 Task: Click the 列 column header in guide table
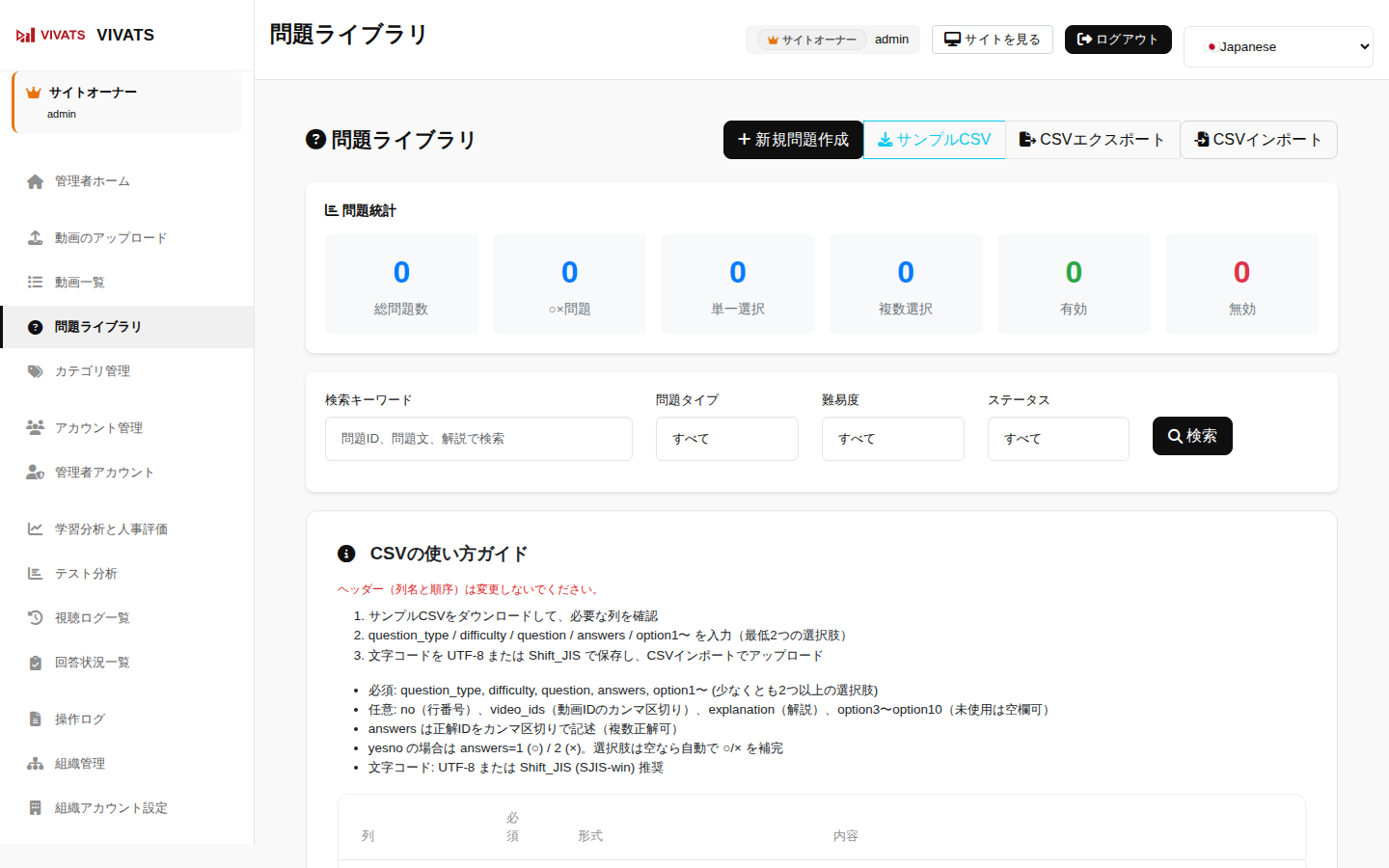pyautogui.click(x=368, y=836)
